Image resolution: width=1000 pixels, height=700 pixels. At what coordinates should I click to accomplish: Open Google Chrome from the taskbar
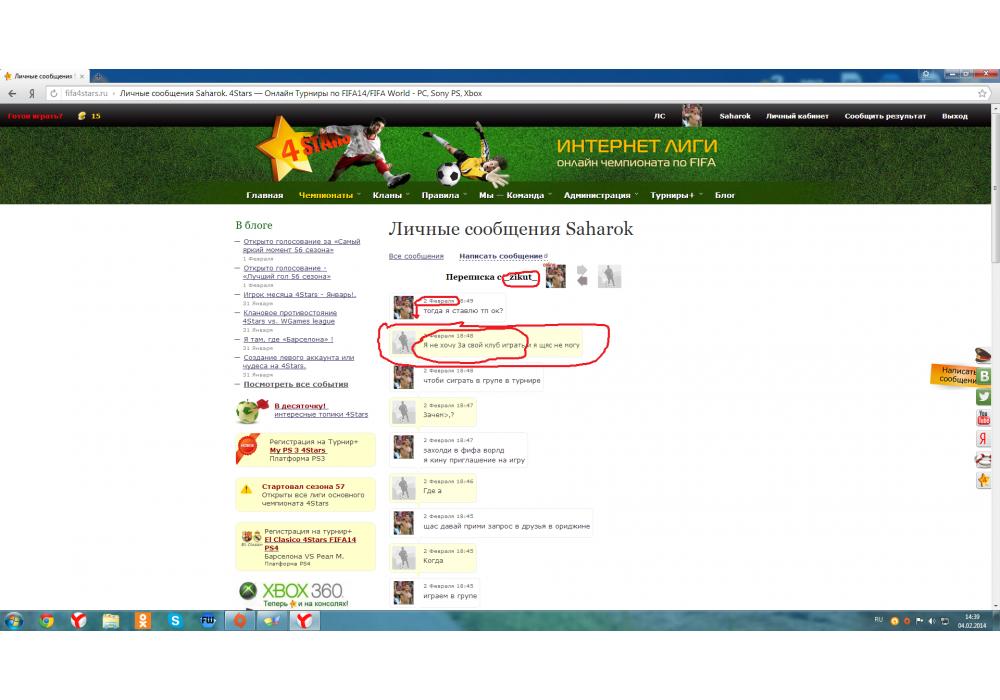46,621
